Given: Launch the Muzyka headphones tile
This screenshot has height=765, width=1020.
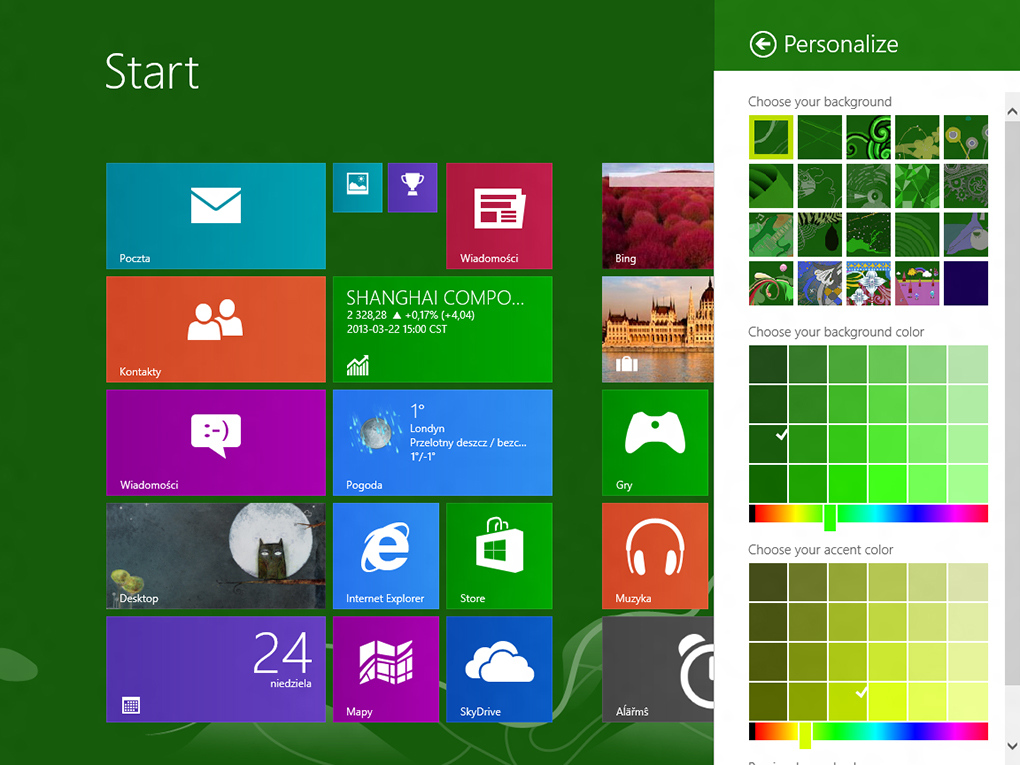Looking at the screenshot, I should pos(654,556).
